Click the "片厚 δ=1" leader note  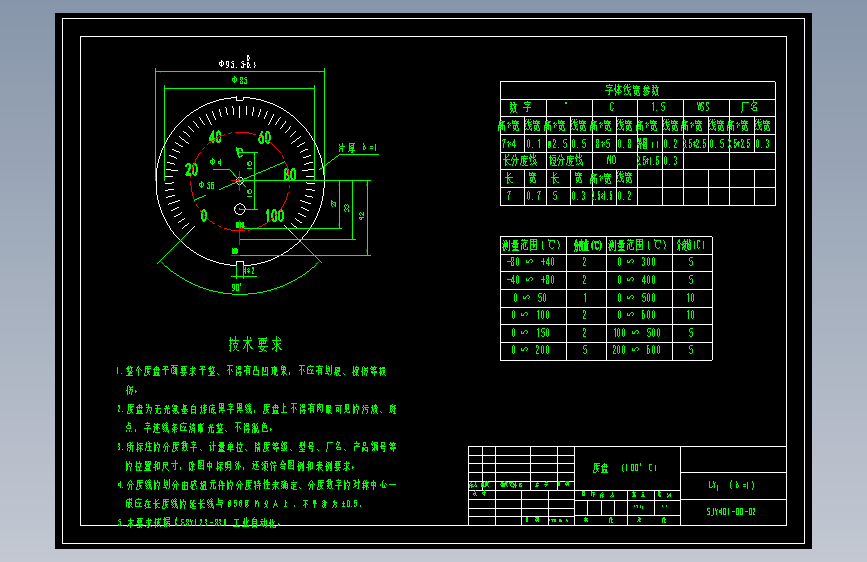pos(357,148)
